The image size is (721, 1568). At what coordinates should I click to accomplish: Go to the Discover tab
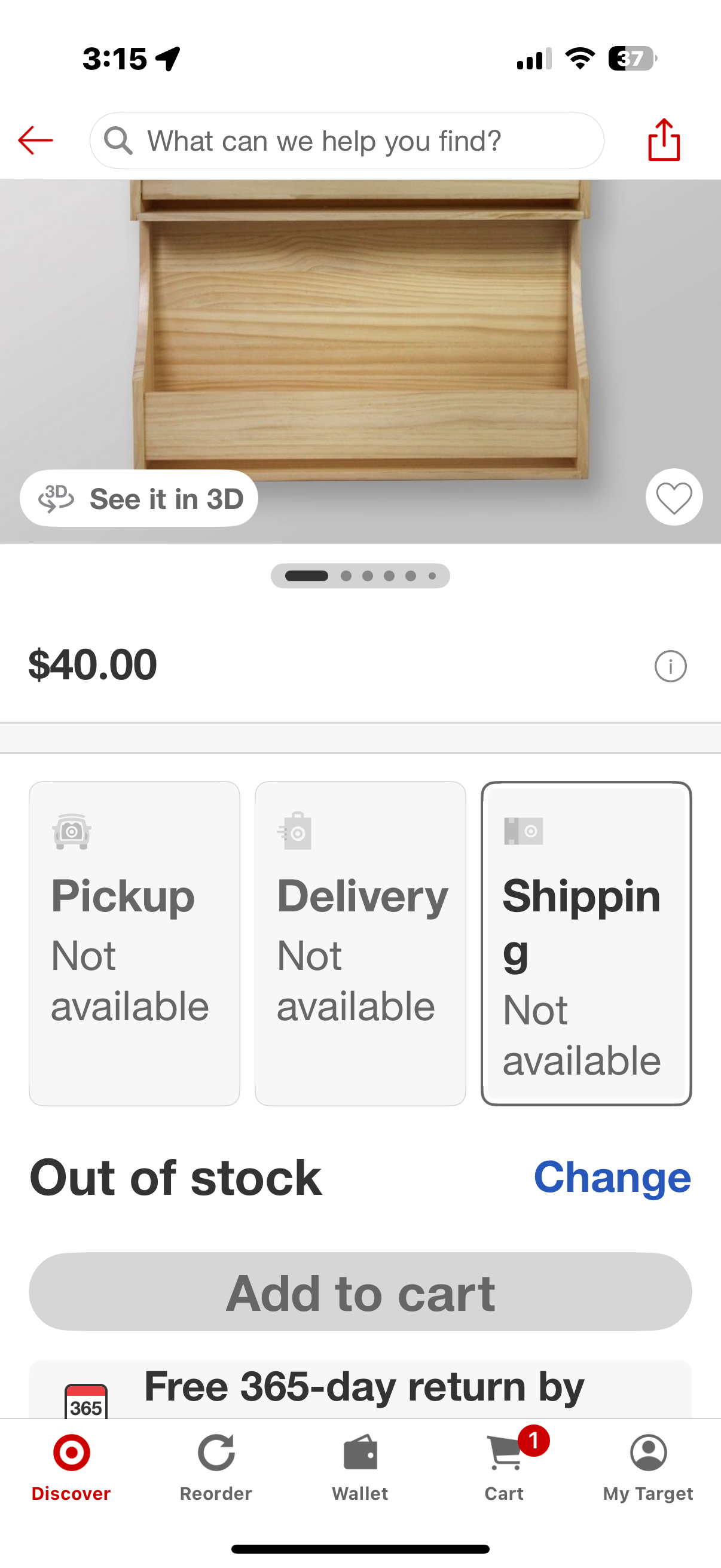pyautogui.click(x=71, y=1467)
